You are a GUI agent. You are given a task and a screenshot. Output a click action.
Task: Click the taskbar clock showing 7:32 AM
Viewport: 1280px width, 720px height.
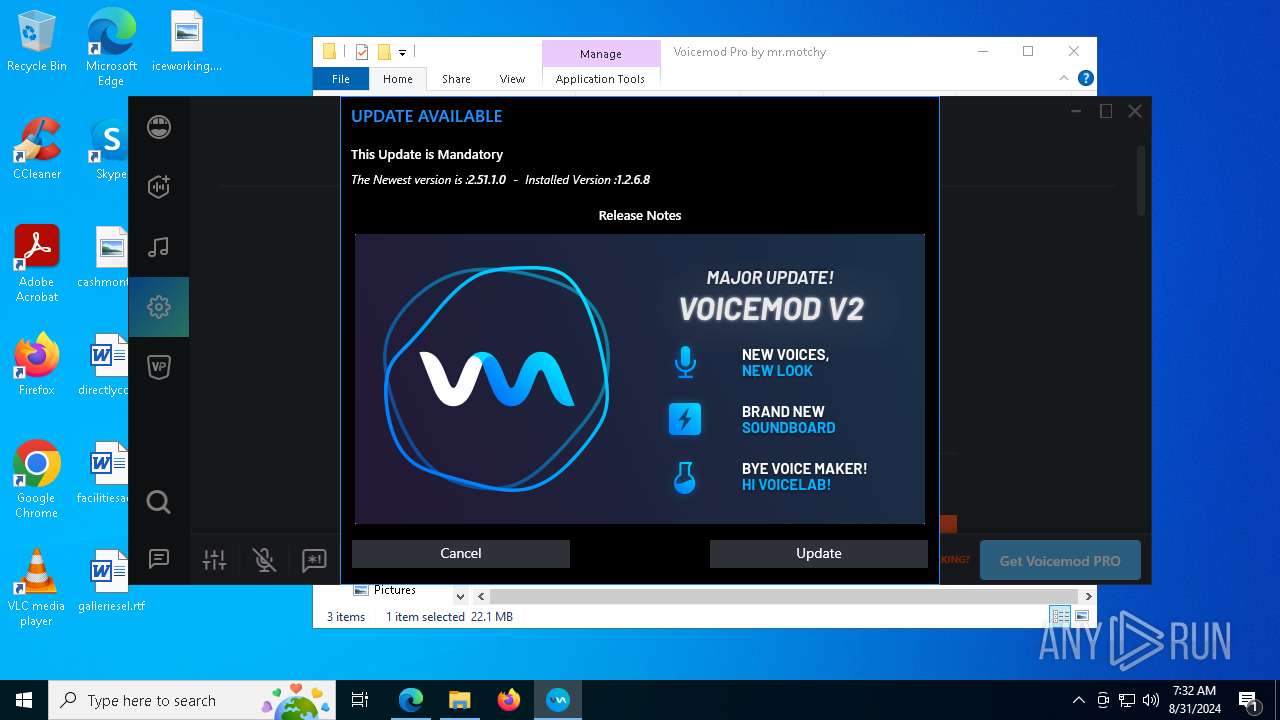point(1193,700)
